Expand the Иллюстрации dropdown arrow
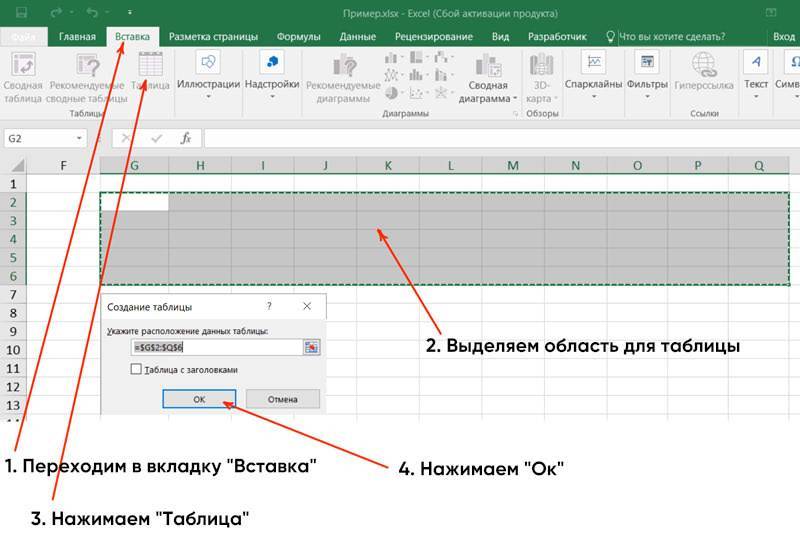The width and height of the screenshot is (800, 541). tap(208, 96)
